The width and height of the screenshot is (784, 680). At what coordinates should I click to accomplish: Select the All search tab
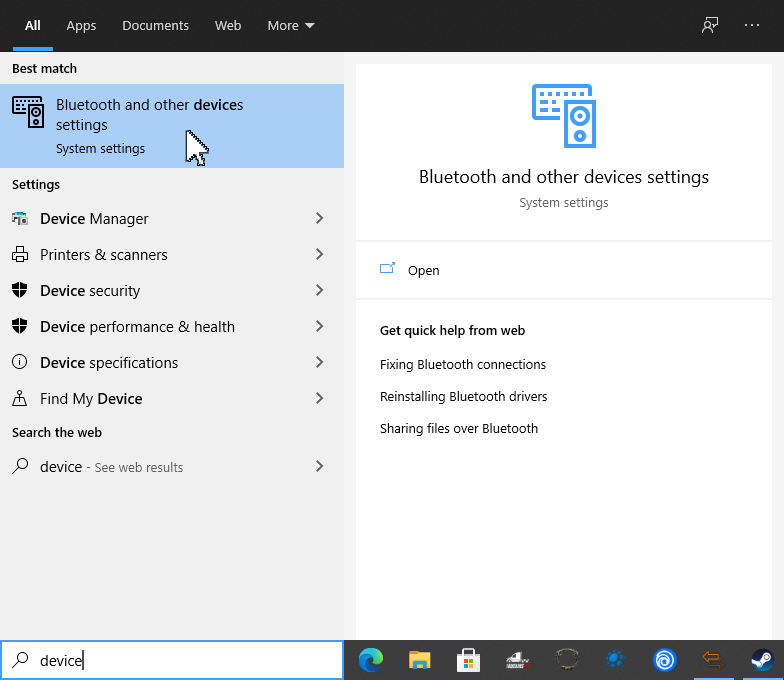(32, 26)
